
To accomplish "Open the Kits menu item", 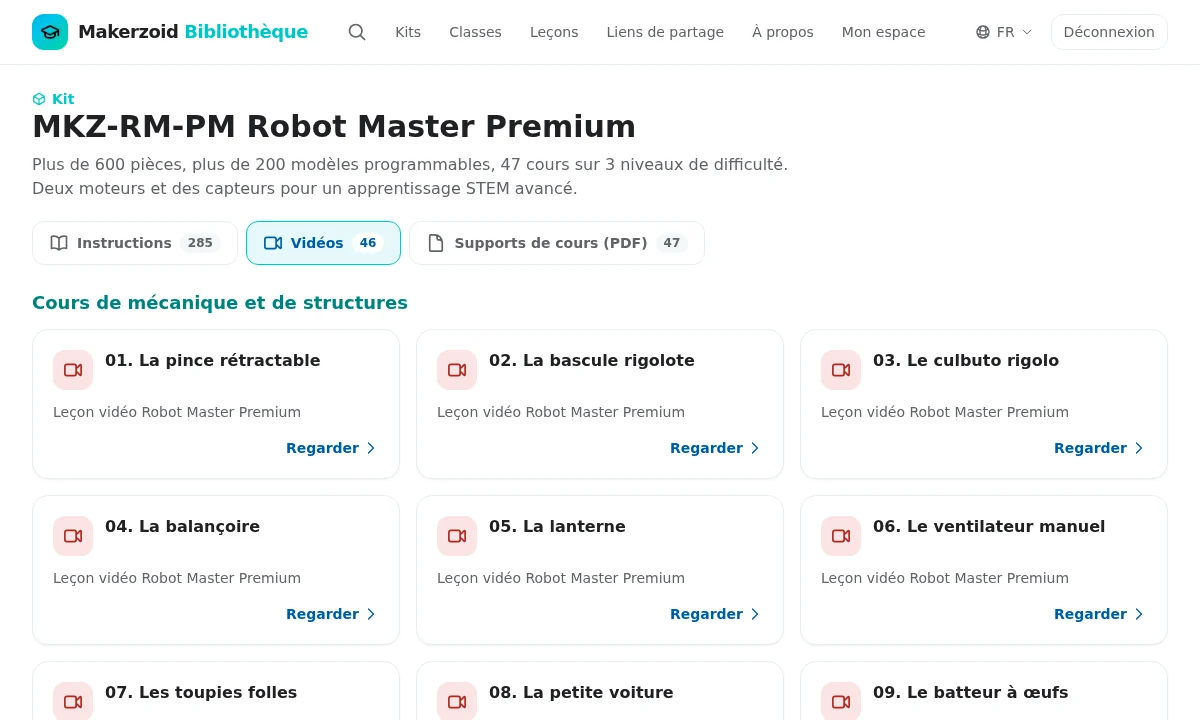I will pos(408,32).
